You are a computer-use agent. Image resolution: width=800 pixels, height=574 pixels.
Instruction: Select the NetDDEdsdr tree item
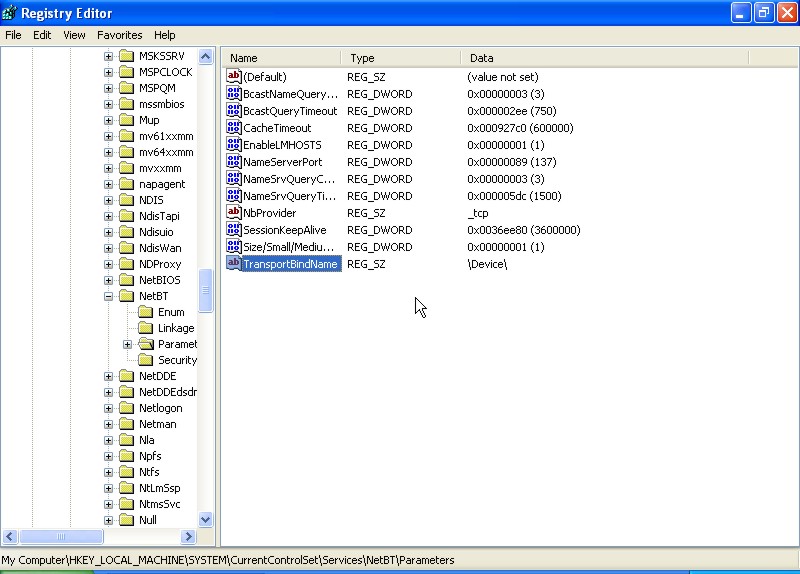[168, 392]
